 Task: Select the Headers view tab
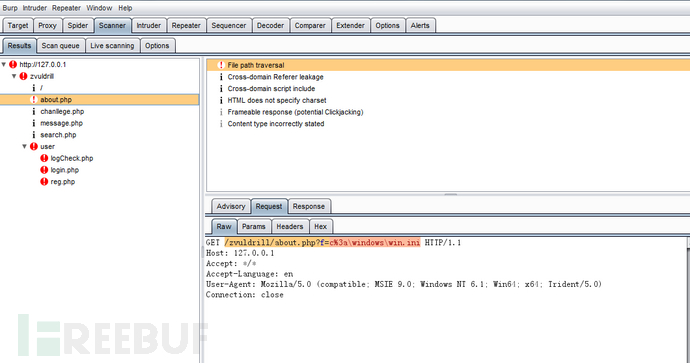tap(290, 227)
